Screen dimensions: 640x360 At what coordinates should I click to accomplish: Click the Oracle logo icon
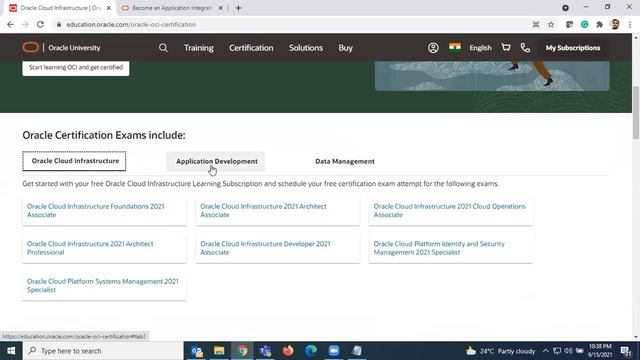[x=31, y=47]
